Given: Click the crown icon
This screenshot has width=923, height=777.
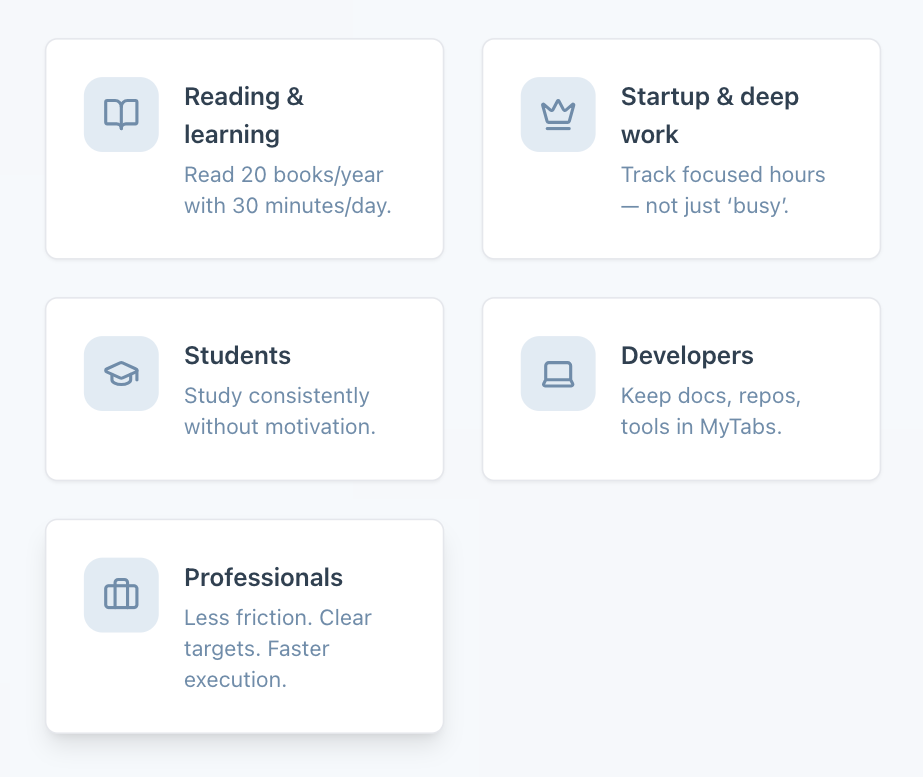Looking at the screenshot, I should (558, 114).
